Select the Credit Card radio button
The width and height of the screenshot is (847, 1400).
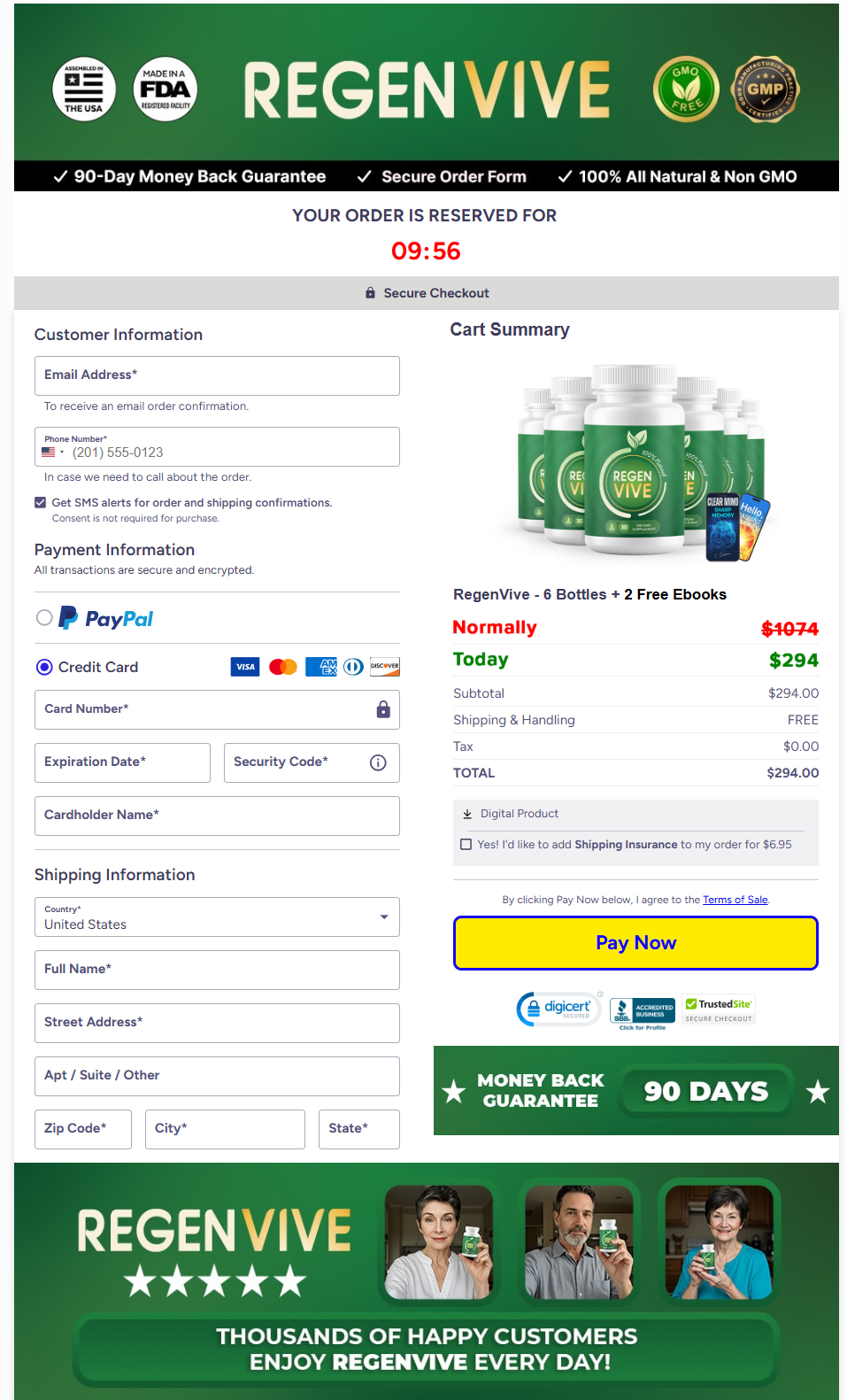pyautogui.click(x=44, y=667)
